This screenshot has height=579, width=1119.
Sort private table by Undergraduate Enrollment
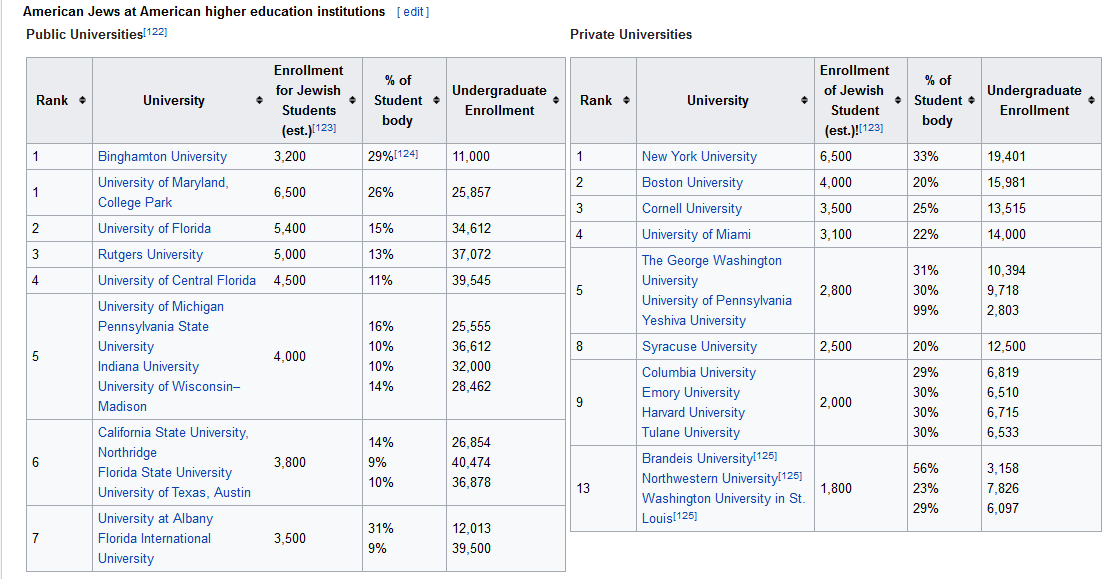pos(1091,101)
